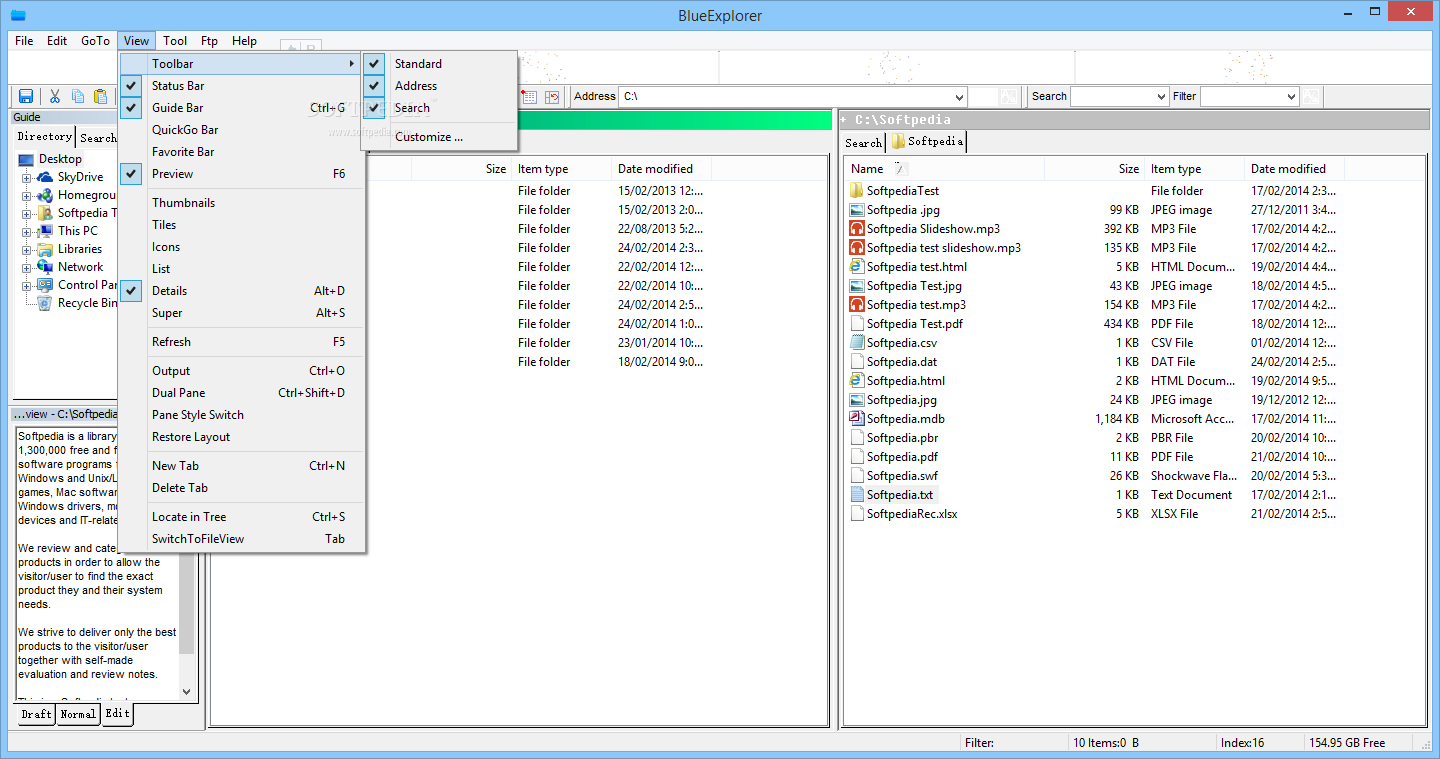This screenshot has width=1440, height=759.
Task: Expand the Control Panel tree node
Action: (x=27, y=285)
